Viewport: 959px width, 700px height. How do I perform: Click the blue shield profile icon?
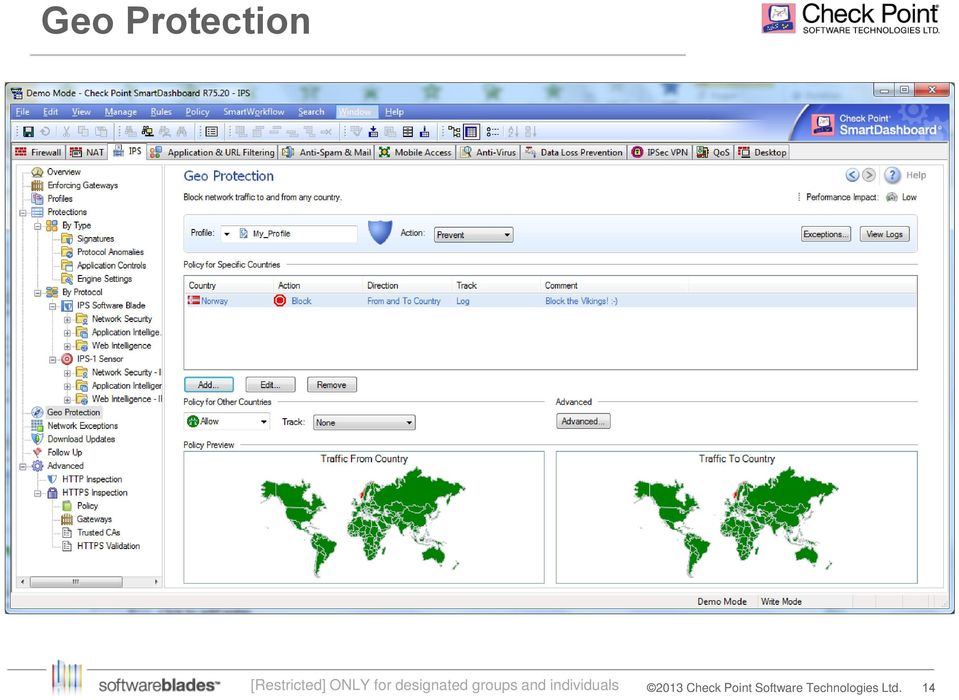point(380,233)
